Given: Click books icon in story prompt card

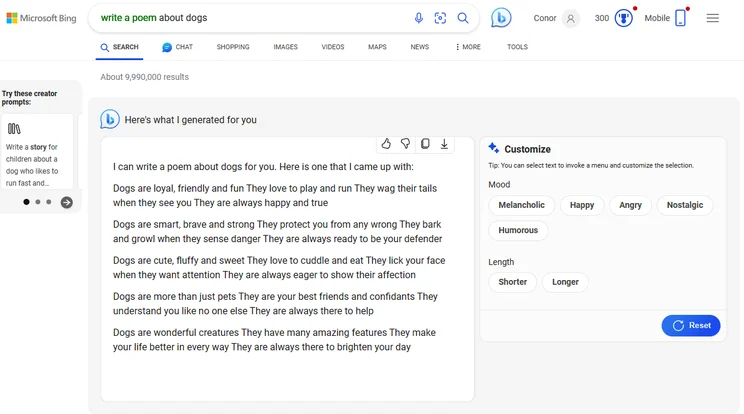Looking at the screenshot, I should pos(14,129).
